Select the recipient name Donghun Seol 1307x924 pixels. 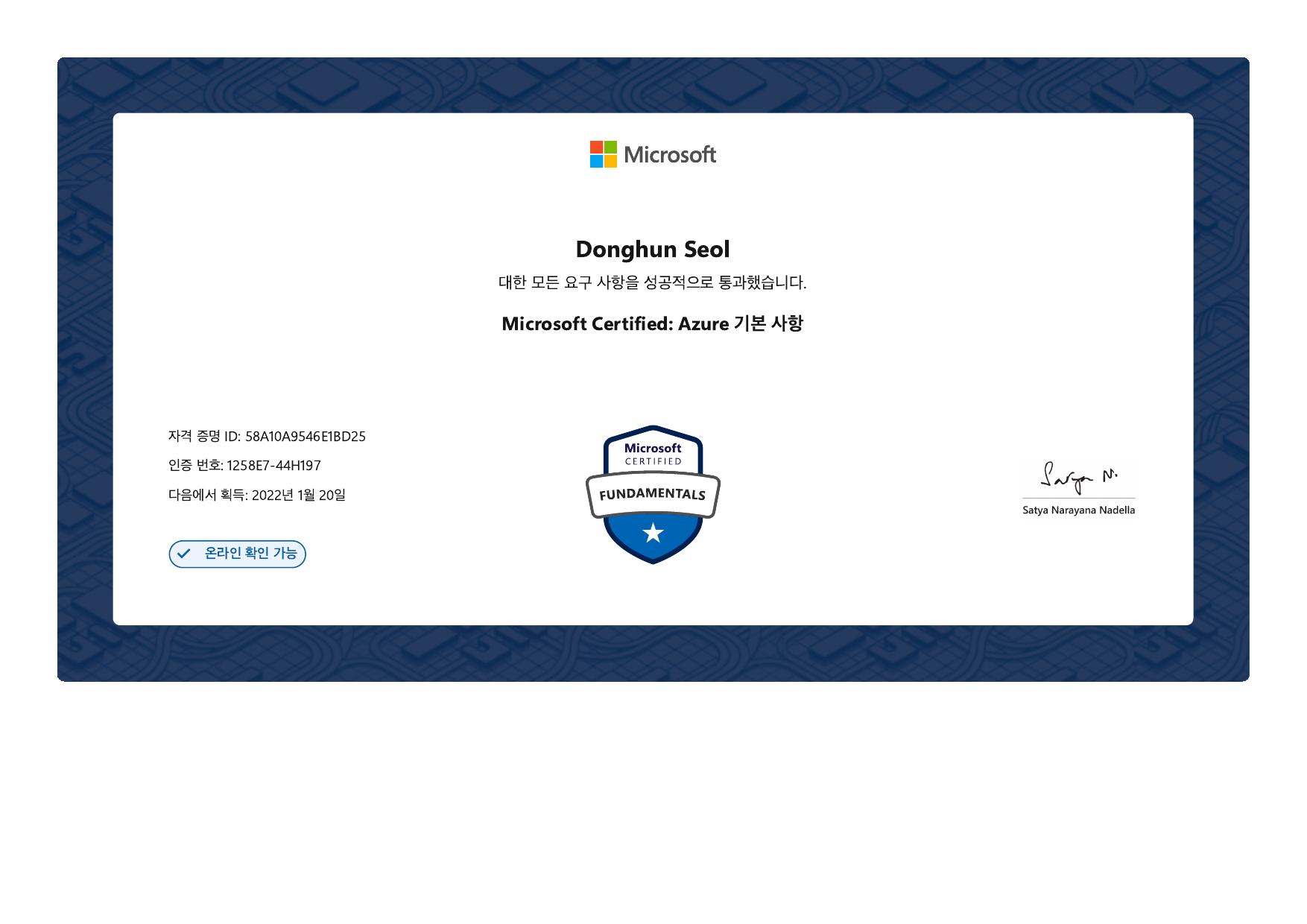click(x=652, y=249)
